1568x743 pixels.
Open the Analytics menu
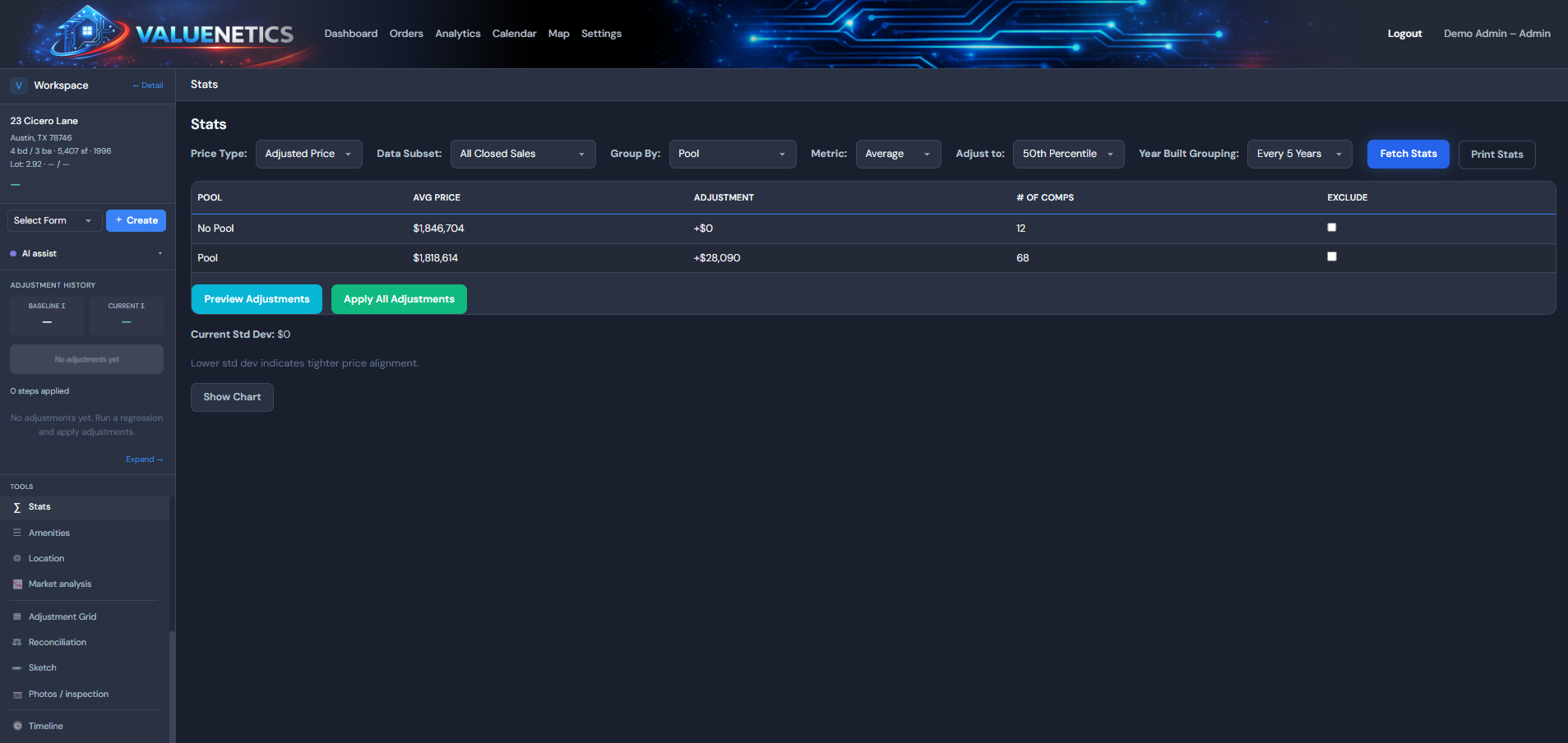pos(457,34)
